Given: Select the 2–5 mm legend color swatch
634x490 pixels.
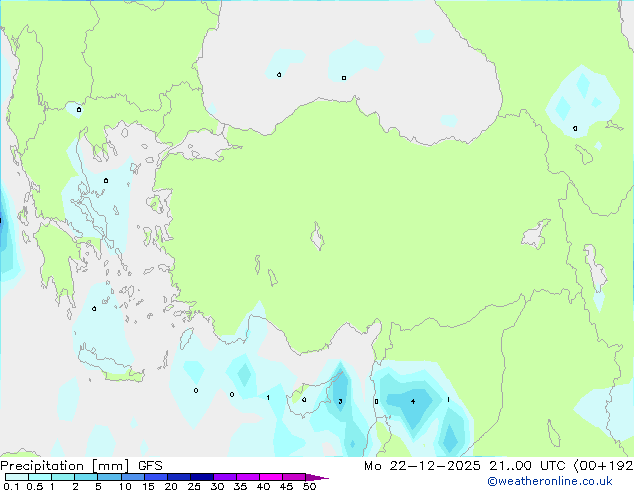Looking at the screenshot, I should 86,477.
